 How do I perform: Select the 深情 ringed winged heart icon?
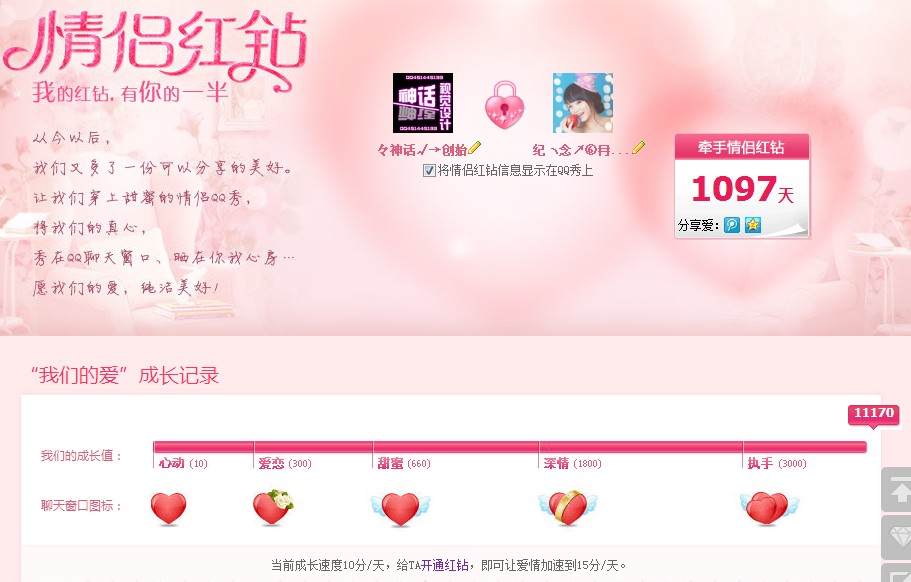568,508
